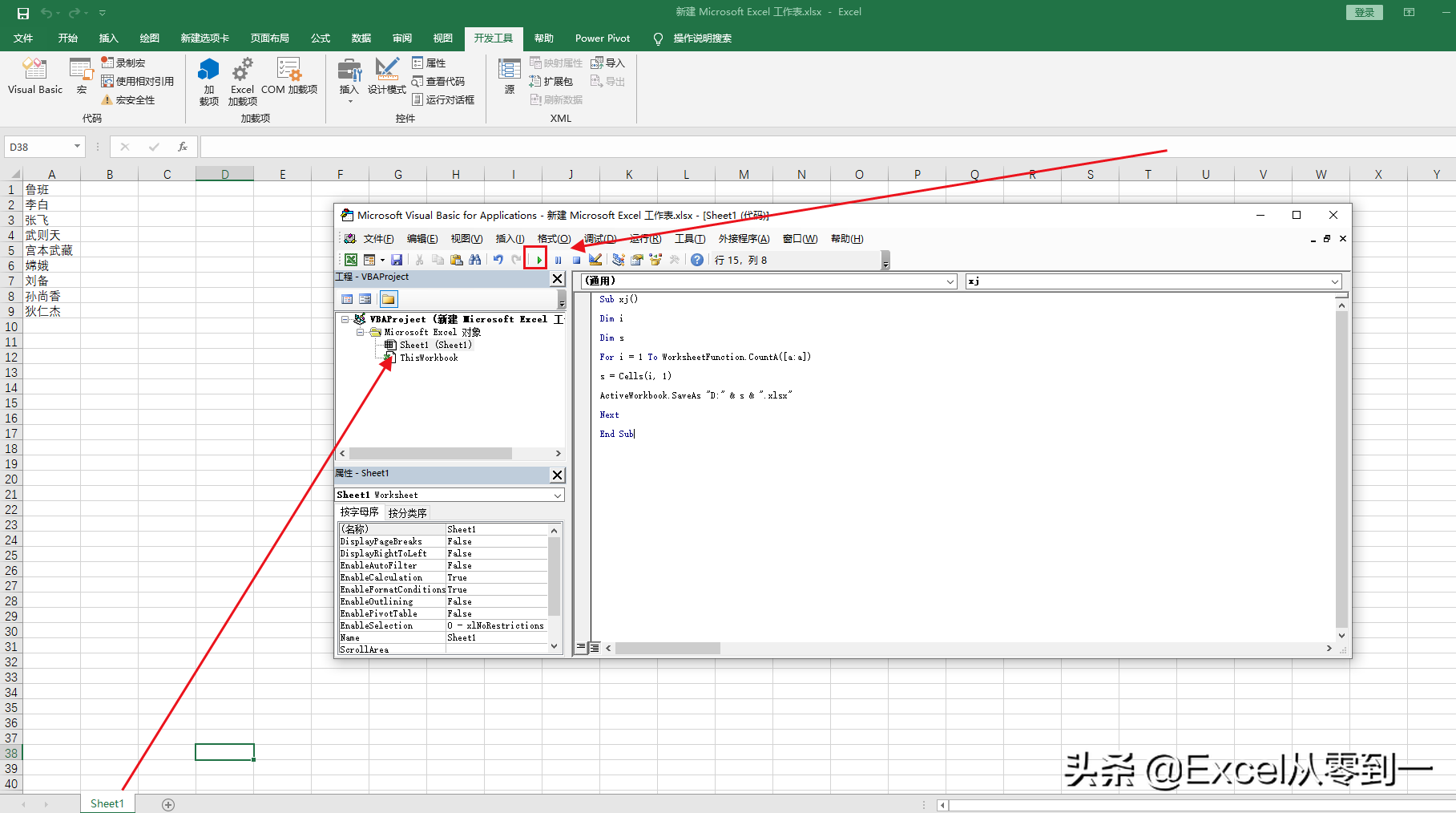This screenshot has height=813, width=1456.
Task: Click 录制宏 record macro button
Action: coord(123,63)
